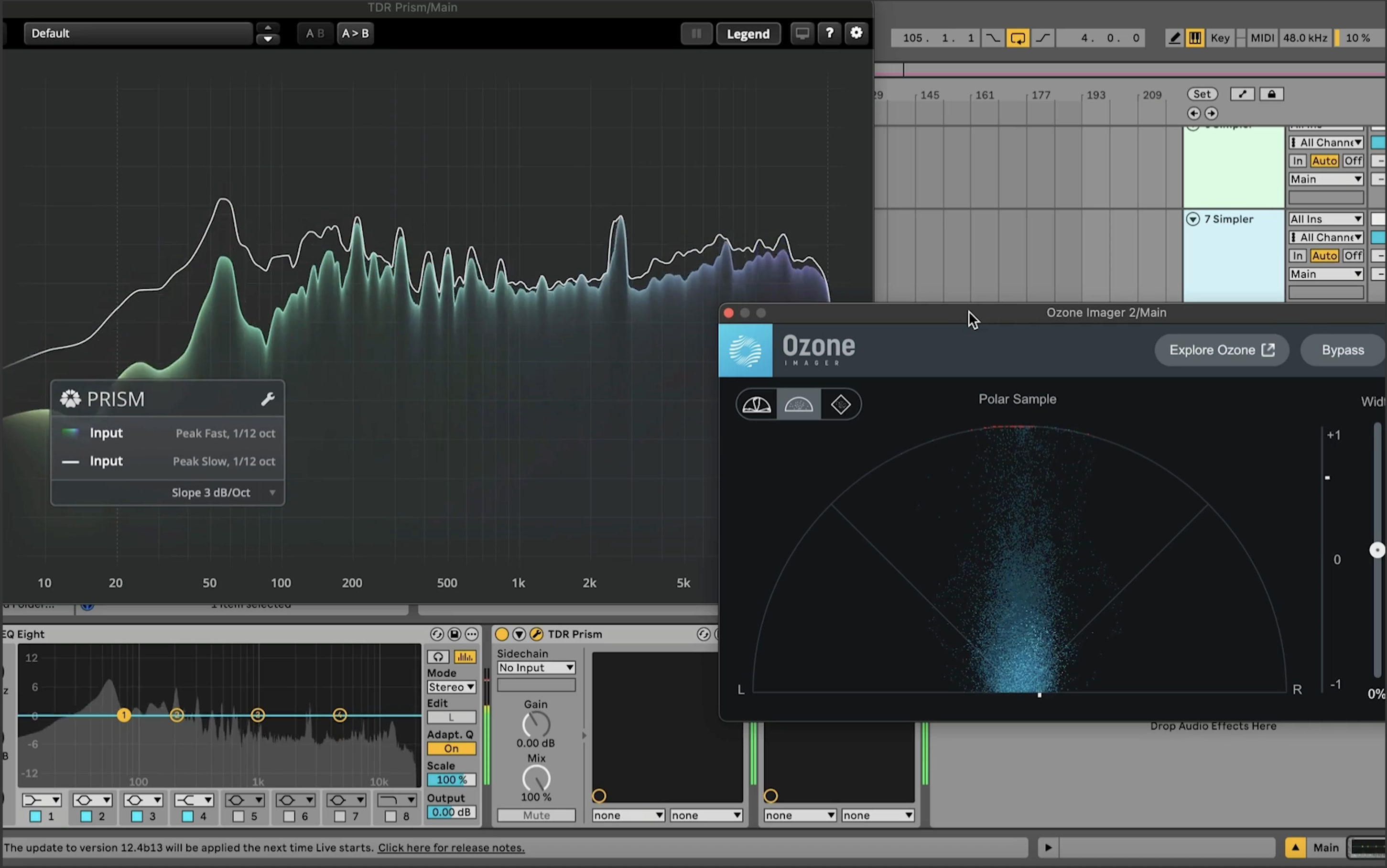Image resolution: width=1387 pixels, height=868 pixels.
Task: Open the TDR Prism settings gear
Action: (x=857, y=33)
